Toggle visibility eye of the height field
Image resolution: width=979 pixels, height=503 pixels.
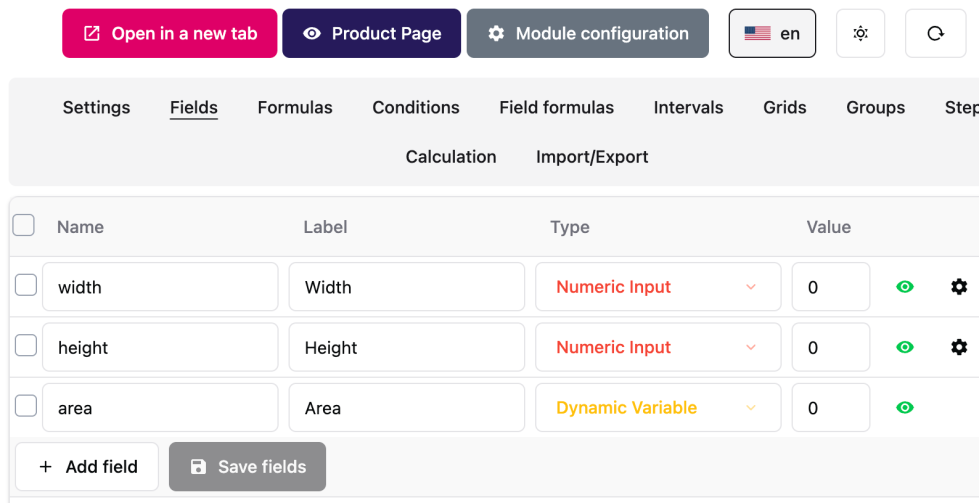coord(905,347)
